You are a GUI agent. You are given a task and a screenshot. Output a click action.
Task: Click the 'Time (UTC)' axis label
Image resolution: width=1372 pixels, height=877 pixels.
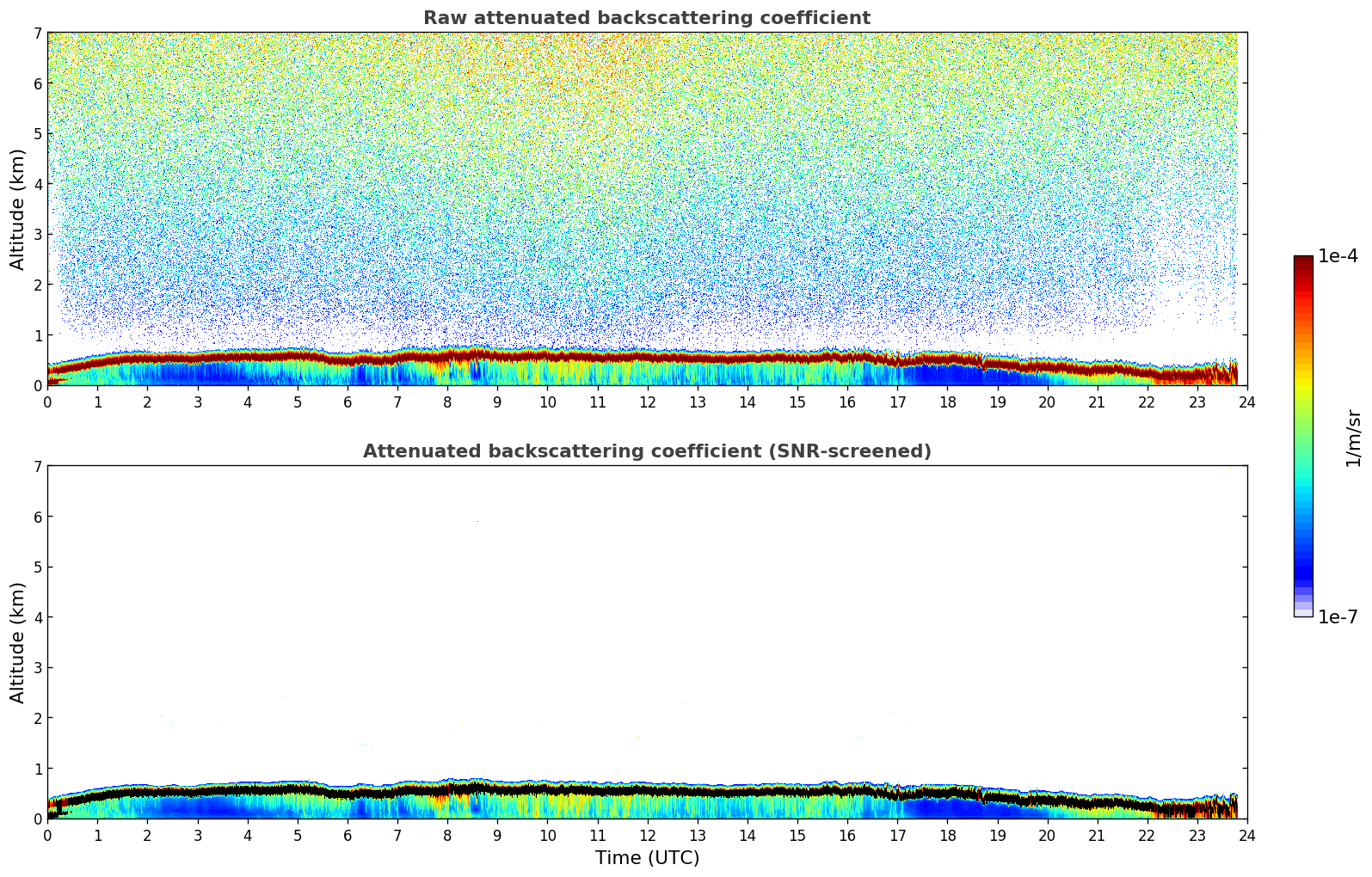tap(647, 858)
